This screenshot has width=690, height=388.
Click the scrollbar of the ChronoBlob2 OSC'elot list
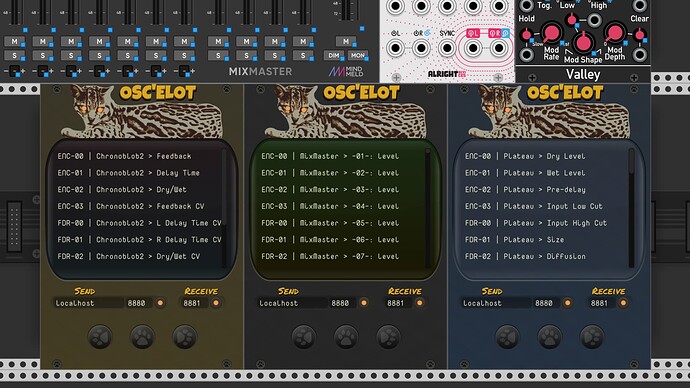point(224,208)
